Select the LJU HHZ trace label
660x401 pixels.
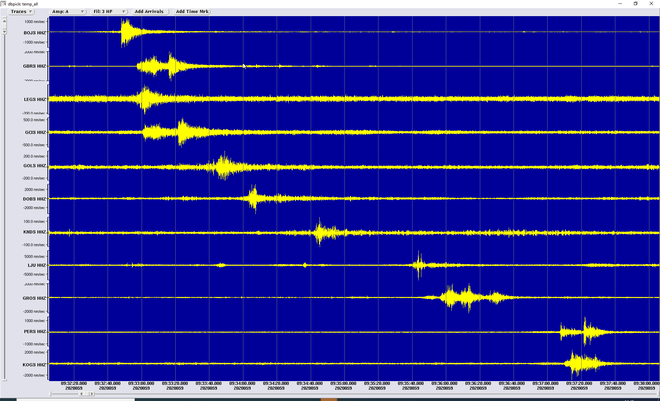click(37, 265)
